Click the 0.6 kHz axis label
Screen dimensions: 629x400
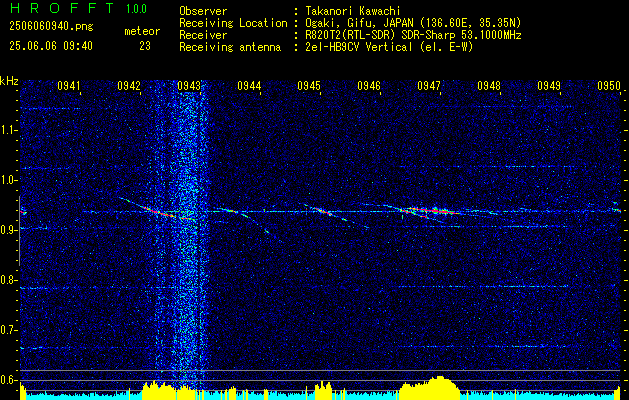[x=8, y=380]
